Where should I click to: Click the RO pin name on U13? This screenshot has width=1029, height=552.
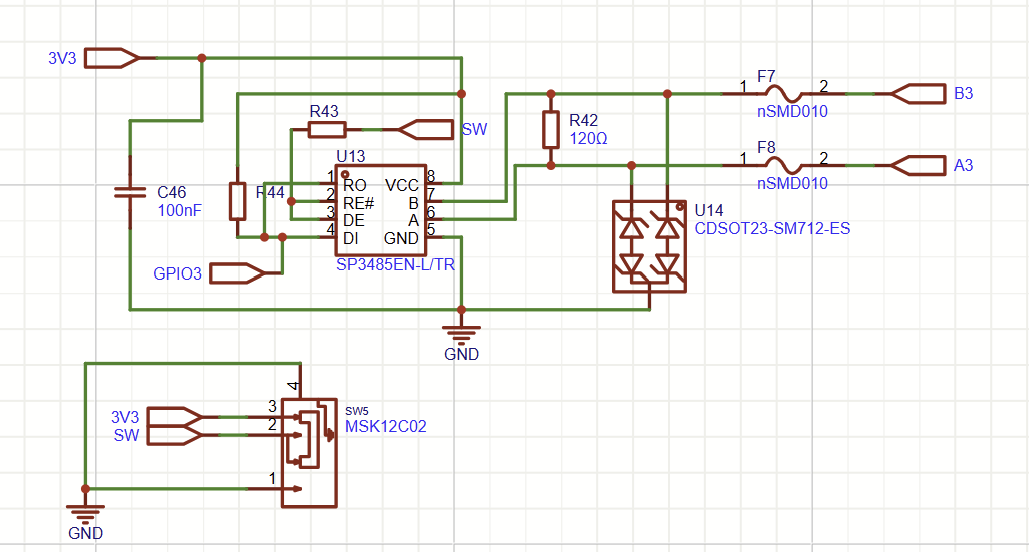(x=354, y=185)
